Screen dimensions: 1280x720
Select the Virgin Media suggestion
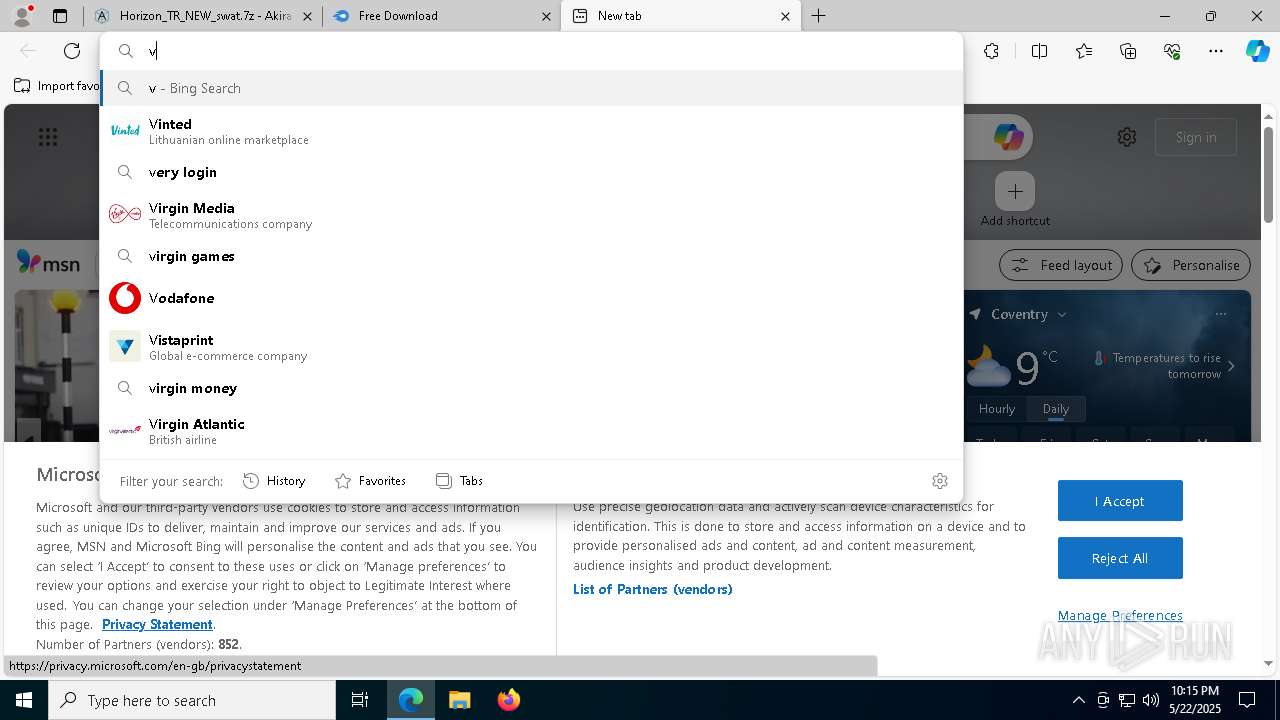531,215
